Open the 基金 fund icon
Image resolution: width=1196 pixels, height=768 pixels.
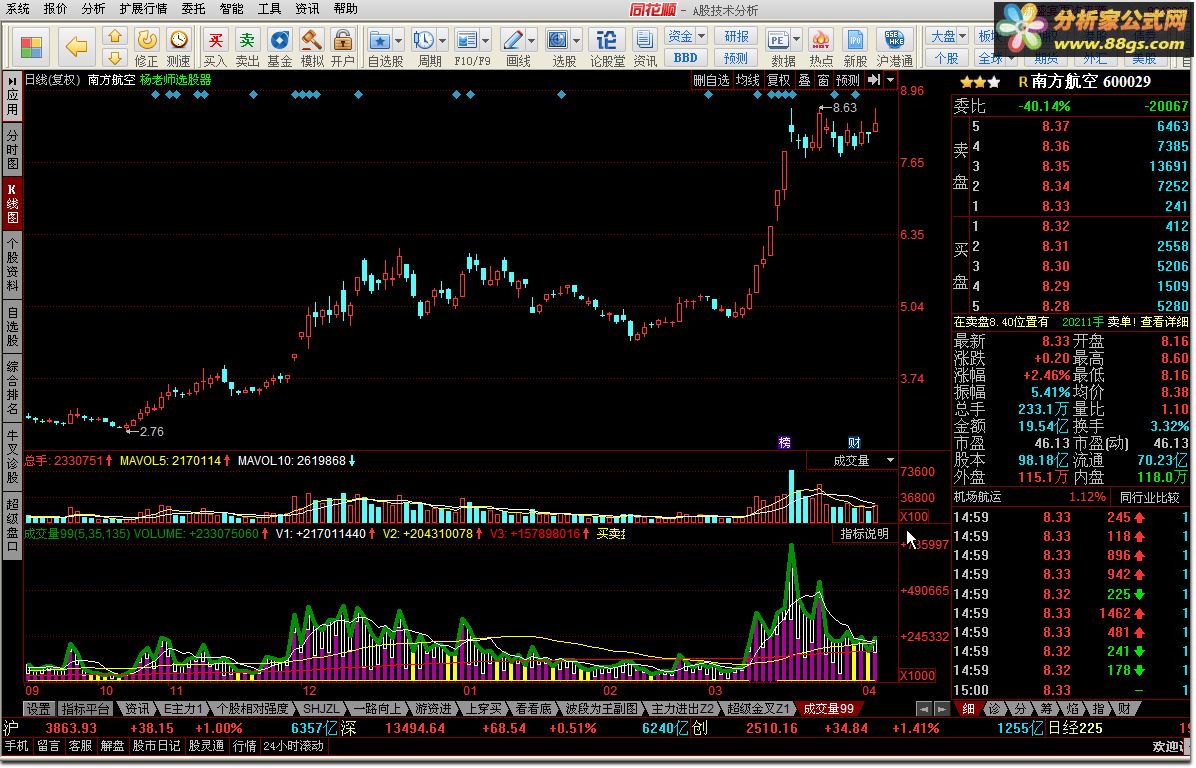(280, 47)
